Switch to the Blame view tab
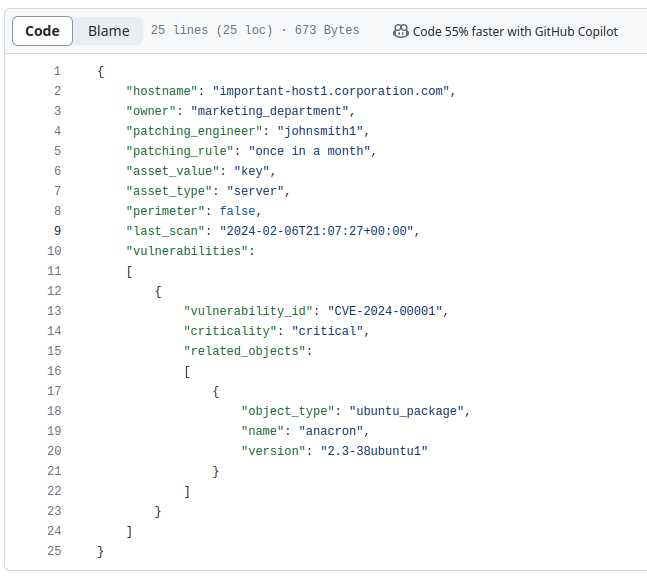 click(x=109, y=31)
